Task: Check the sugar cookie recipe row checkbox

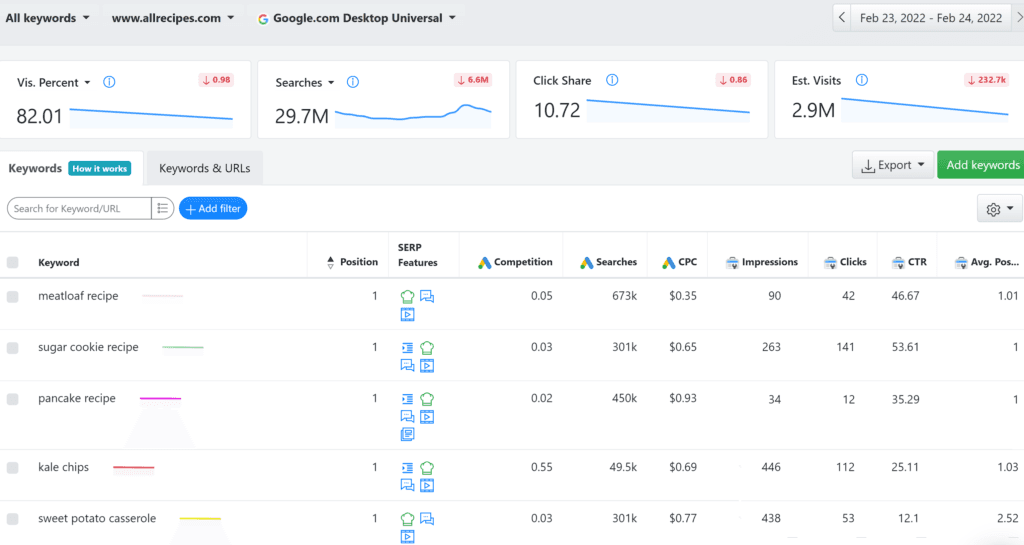Action: coord(12,348)
